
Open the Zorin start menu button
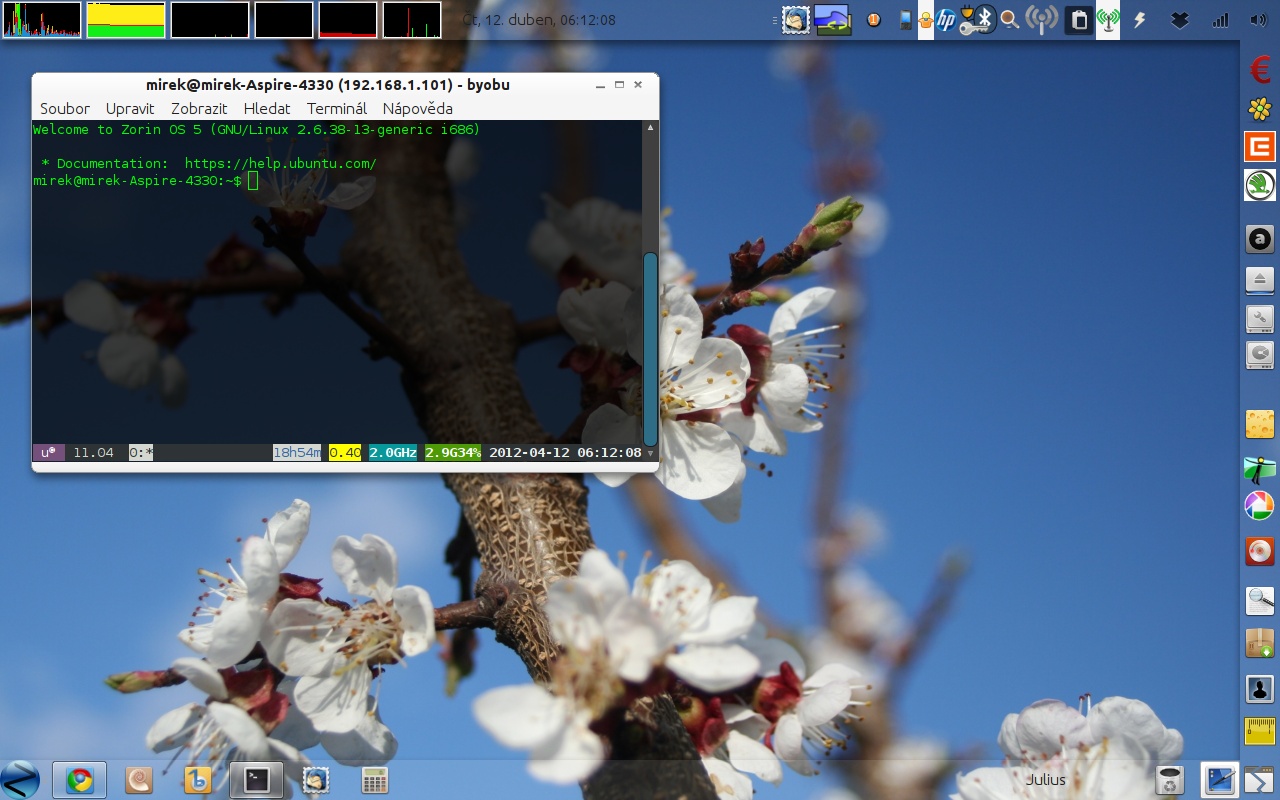20,779
